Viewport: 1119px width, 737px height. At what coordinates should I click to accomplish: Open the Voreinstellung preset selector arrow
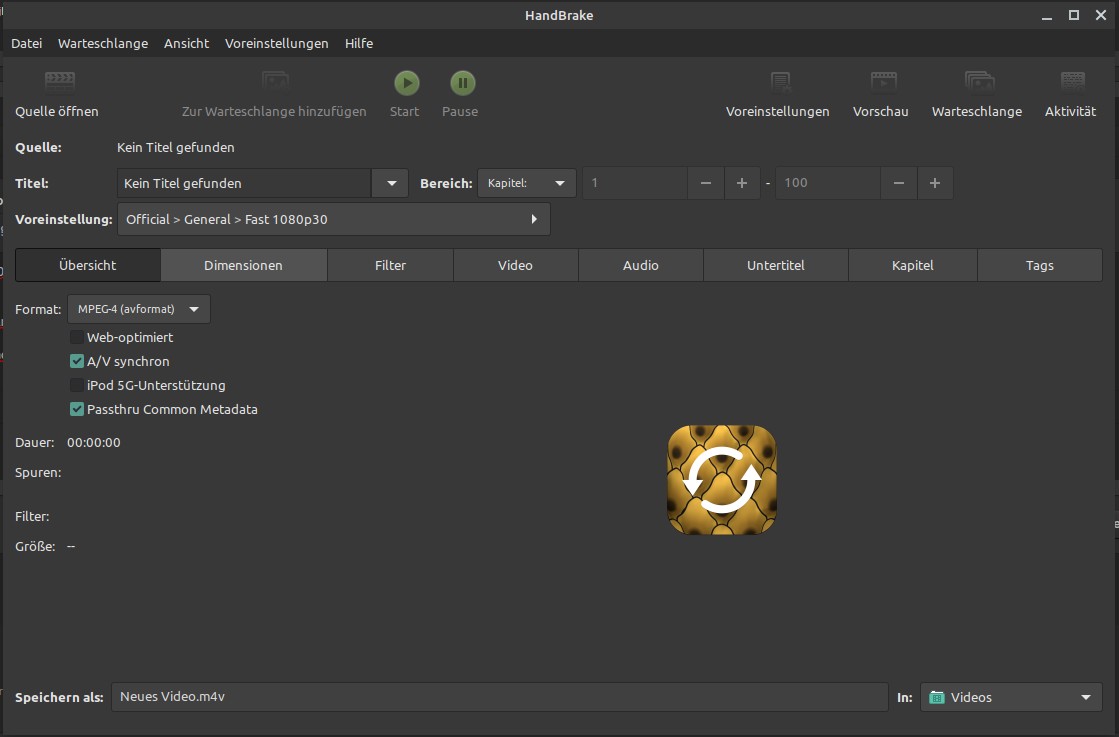[x=534, y=219]
